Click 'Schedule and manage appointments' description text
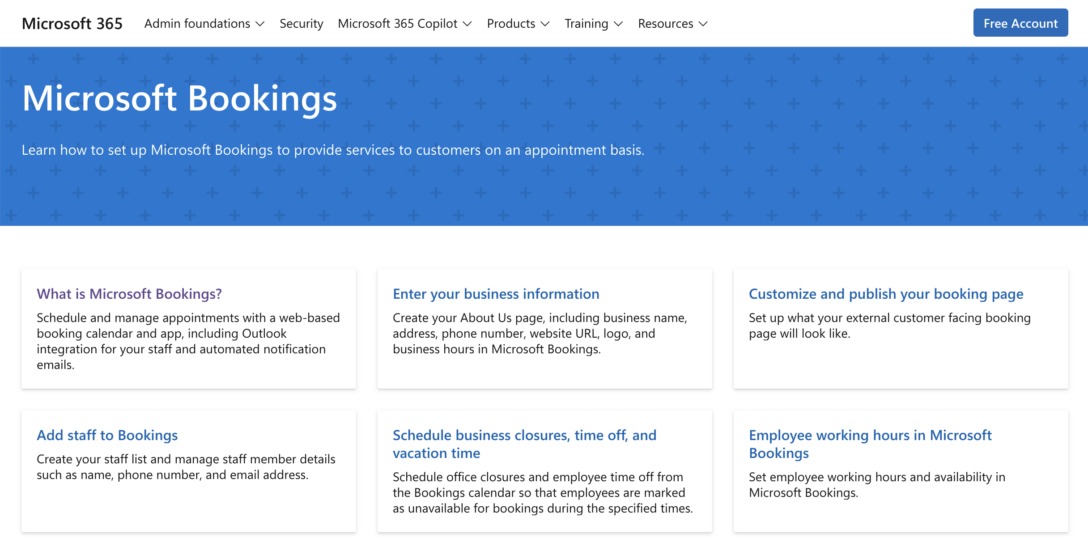The image size is (1088, 551). [x=188, y=341]
